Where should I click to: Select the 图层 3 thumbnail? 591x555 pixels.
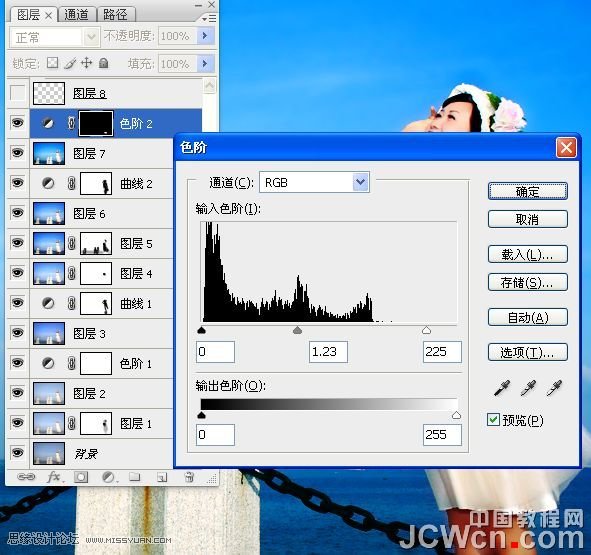click(x=49, y=333)
